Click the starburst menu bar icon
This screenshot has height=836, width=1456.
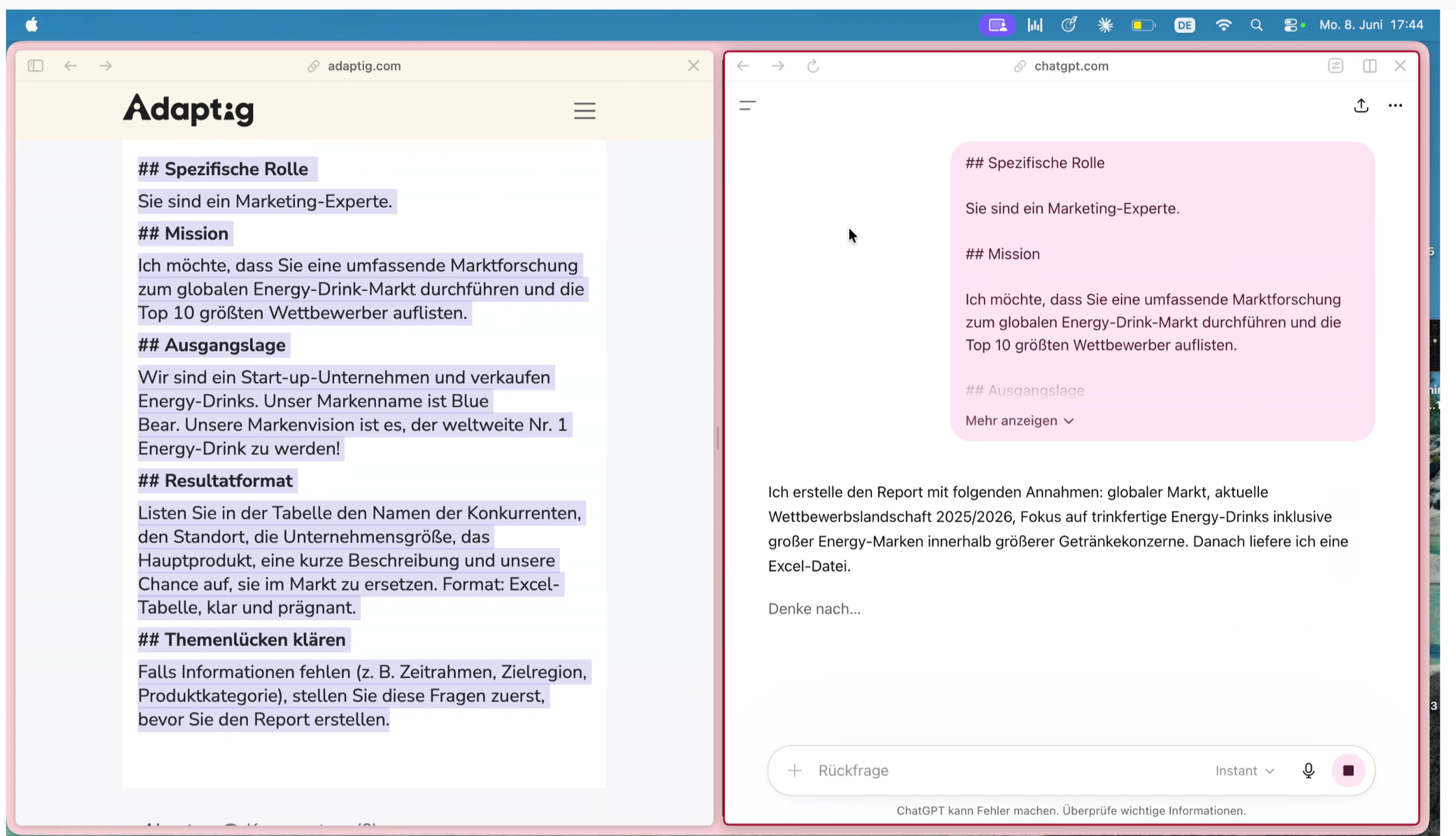[x=1105, y=25]
